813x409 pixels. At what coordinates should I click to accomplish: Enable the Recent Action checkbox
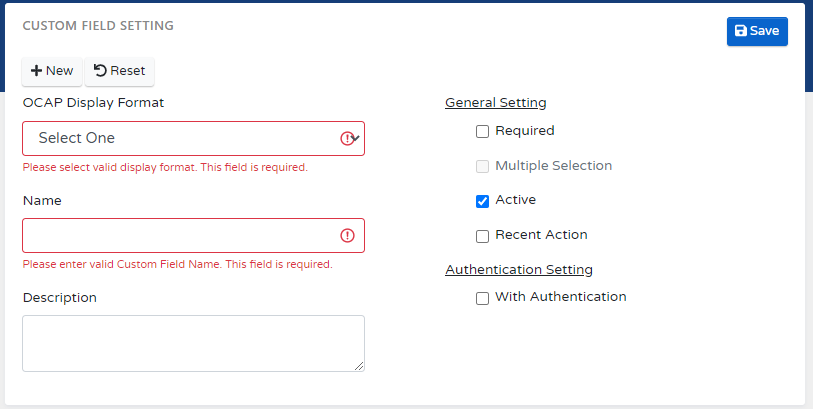pos(483,236)
